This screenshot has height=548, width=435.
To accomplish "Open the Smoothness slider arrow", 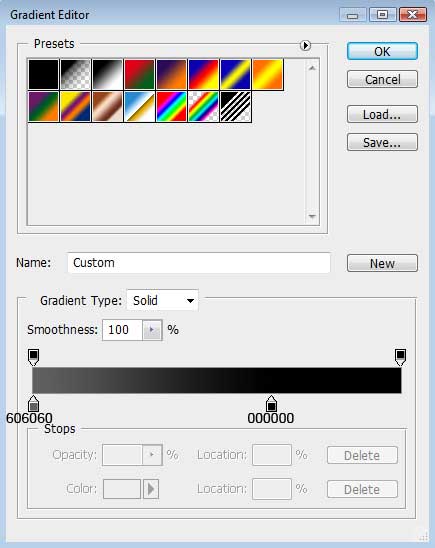I will pos(152,330).
